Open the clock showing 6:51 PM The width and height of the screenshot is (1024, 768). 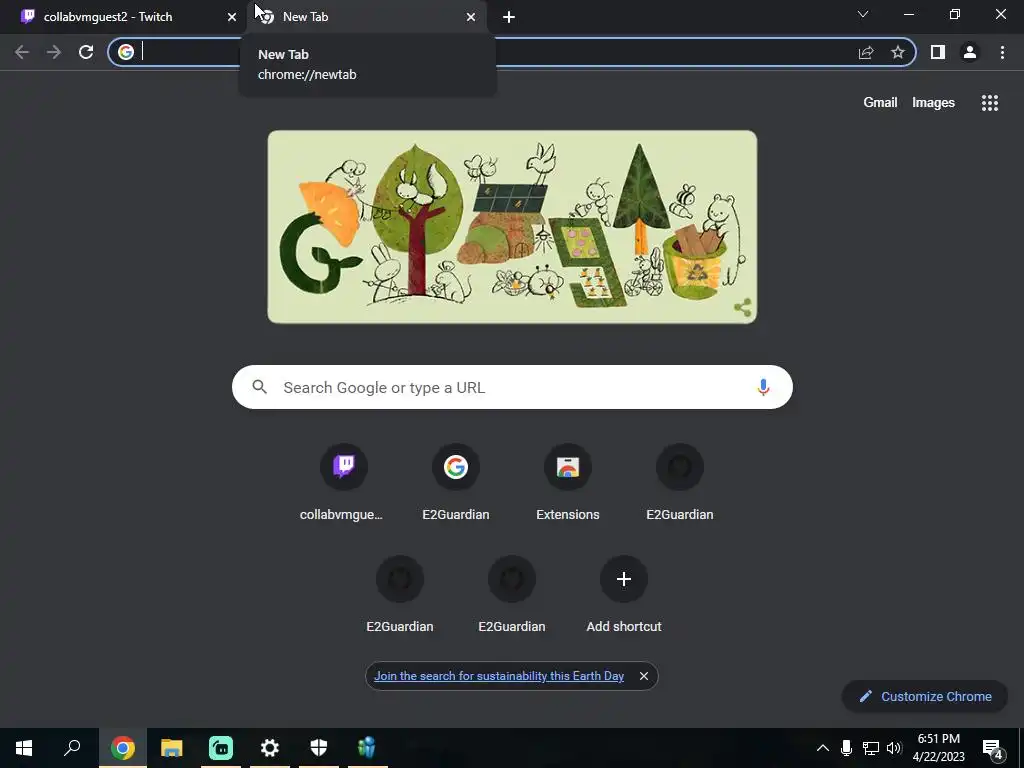tap(938, 748)
